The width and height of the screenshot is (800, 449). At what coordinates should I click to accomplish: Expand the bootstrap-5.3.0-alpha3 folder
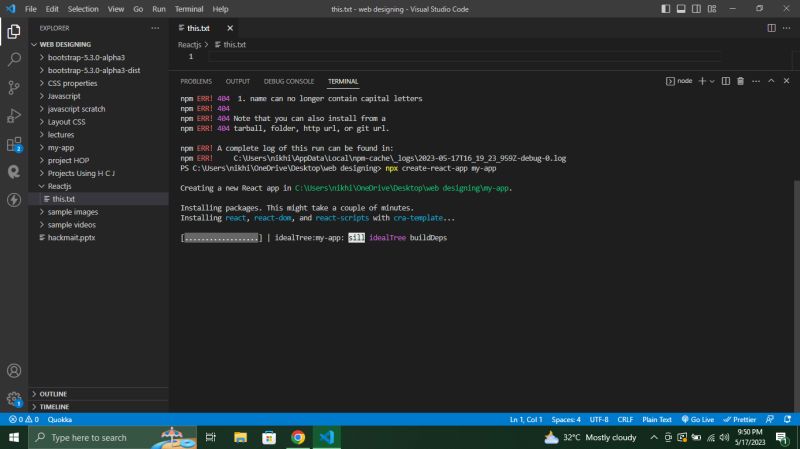tap(99, 57)
